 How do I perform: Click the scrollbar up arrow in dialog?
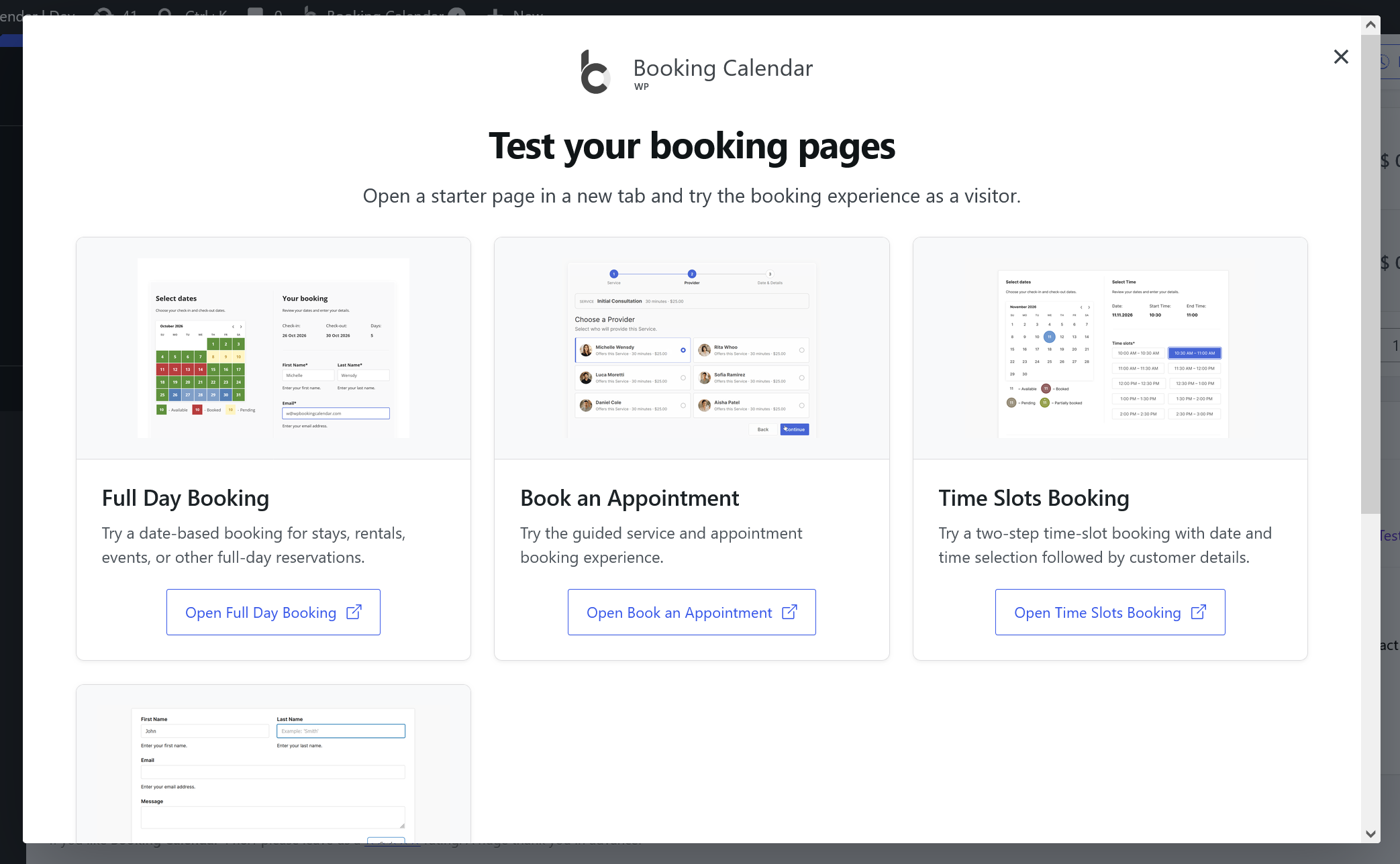click(1370, 25)
